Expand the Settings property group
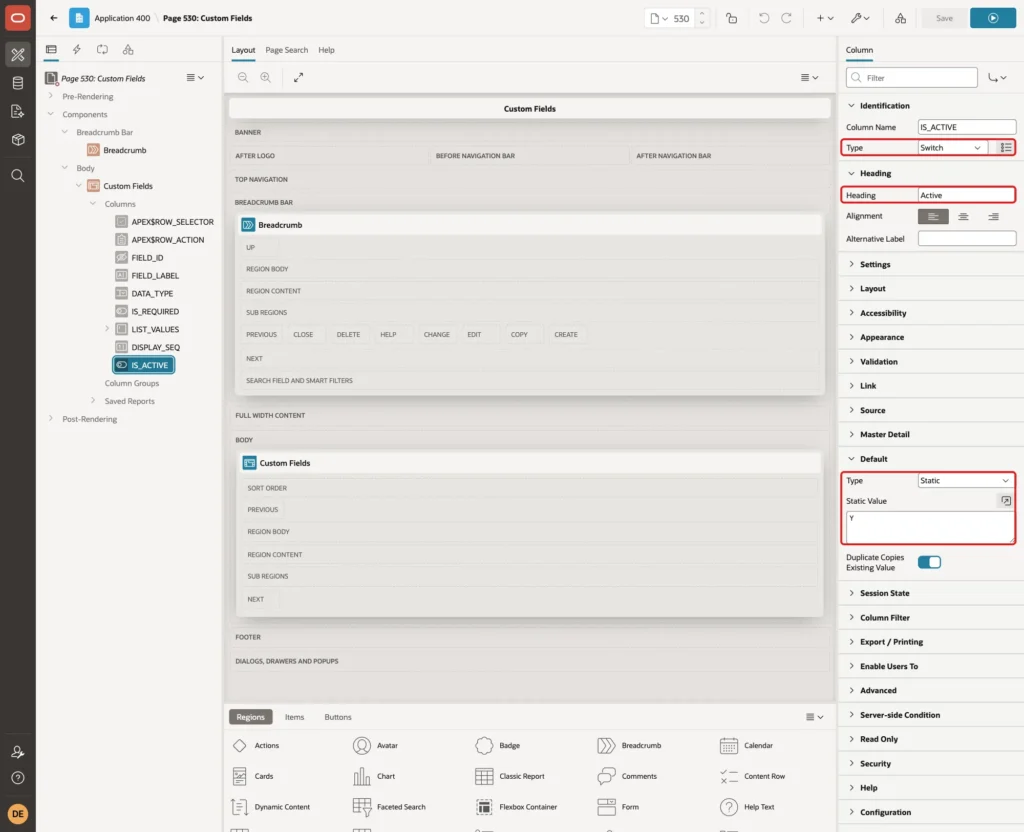 851,264
